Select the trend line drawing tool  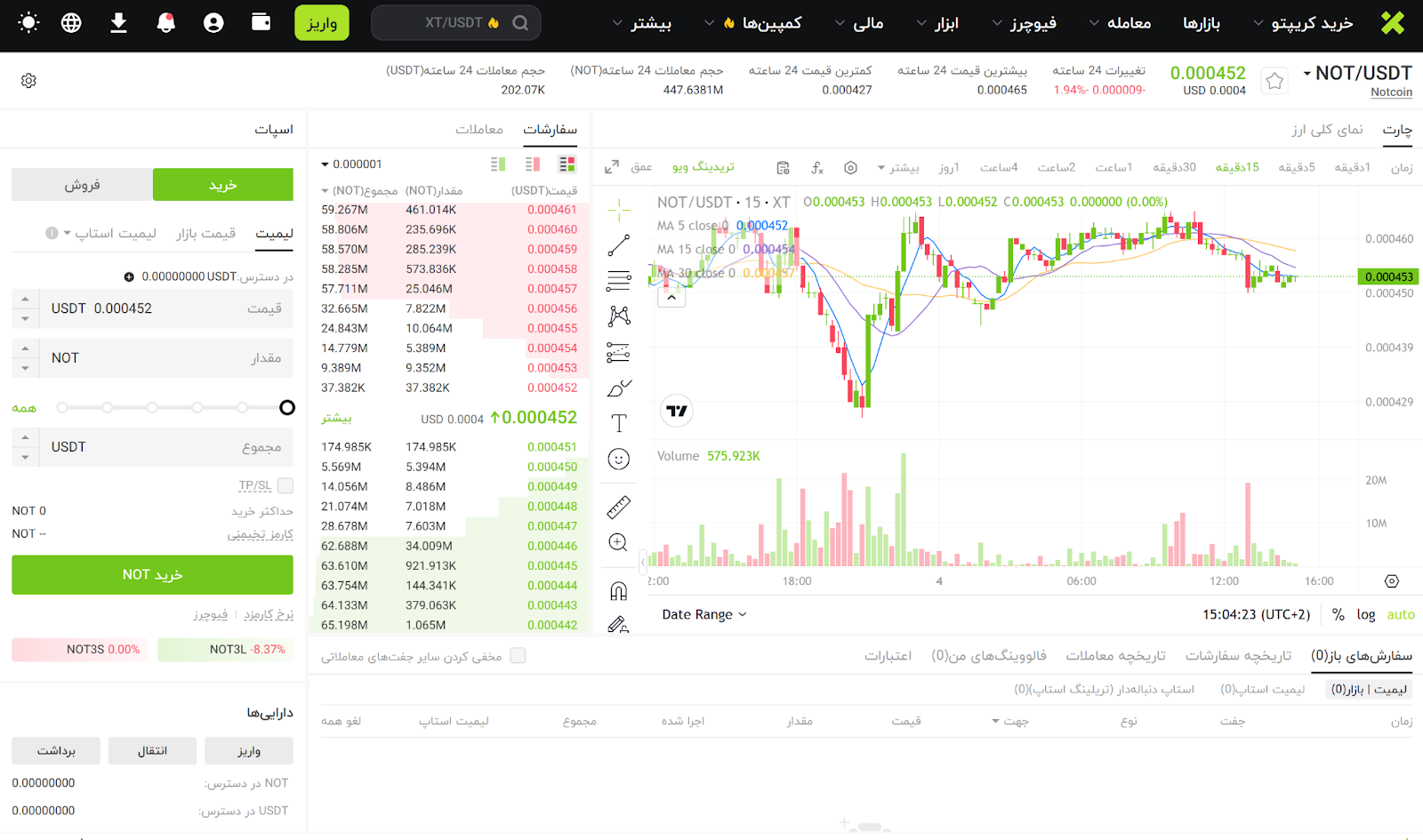(619, 245)
